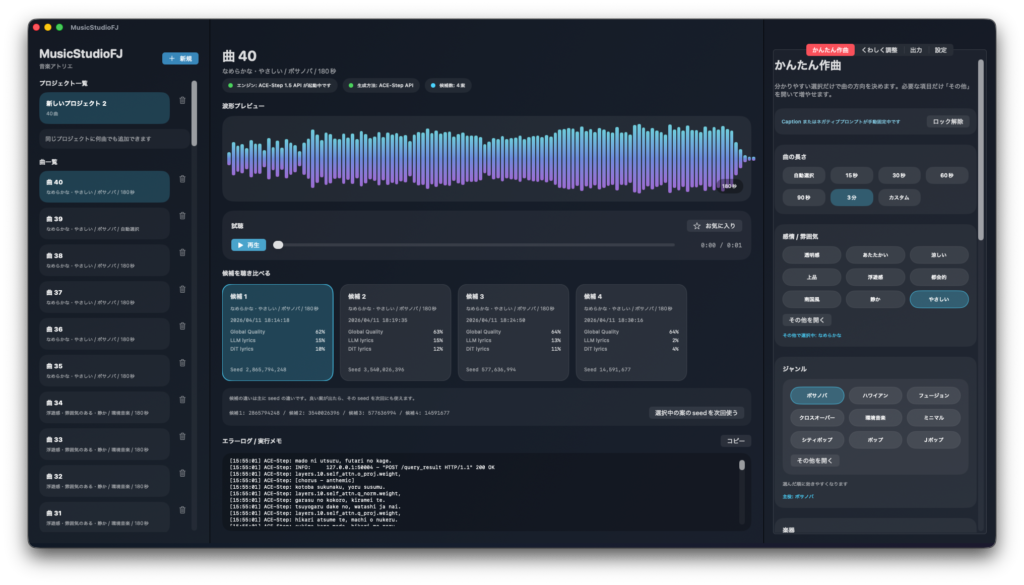Open the 出力 tab

click(916, 49)
